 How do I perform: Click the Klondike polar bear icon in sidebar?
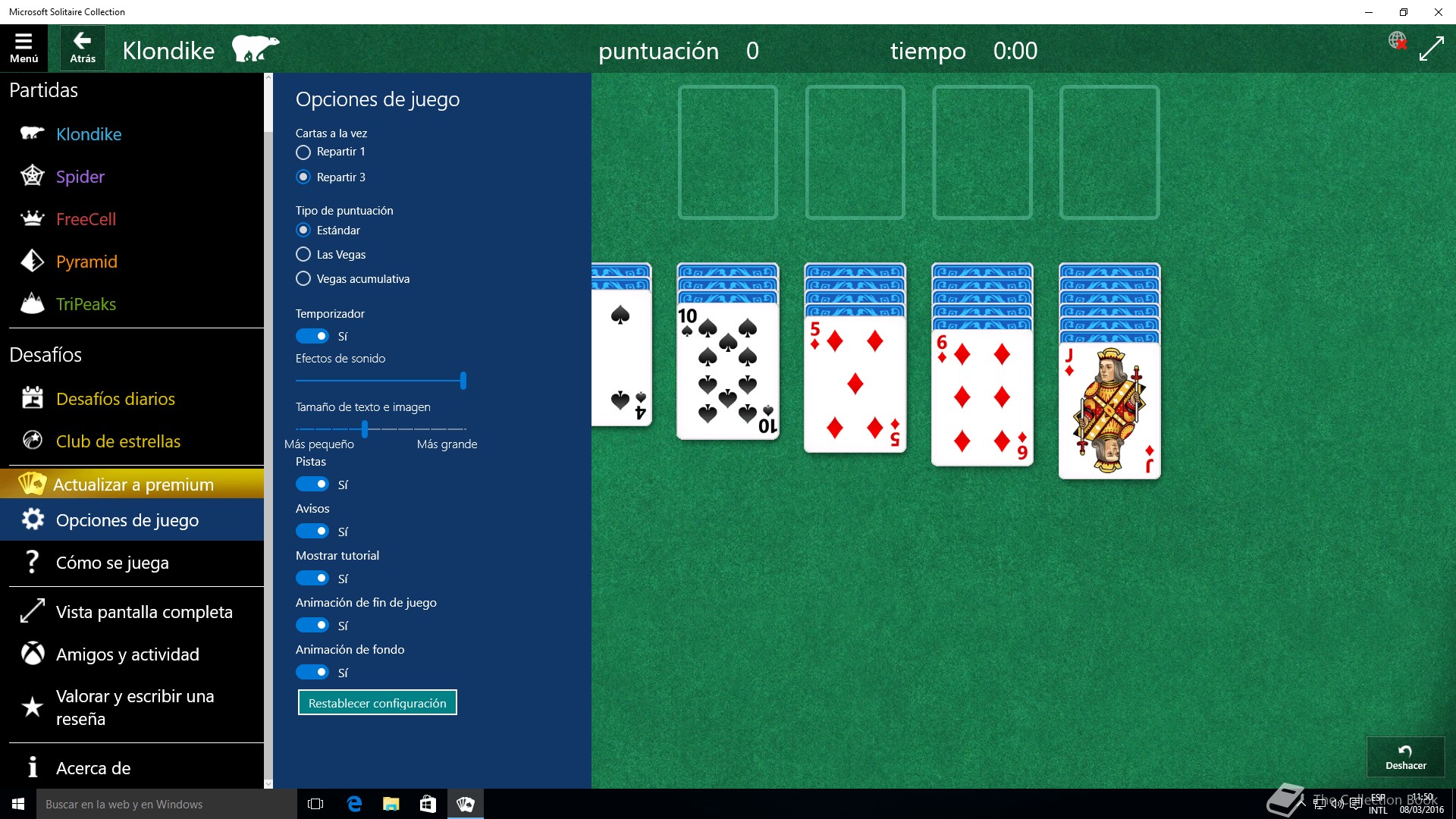point(32,133)
